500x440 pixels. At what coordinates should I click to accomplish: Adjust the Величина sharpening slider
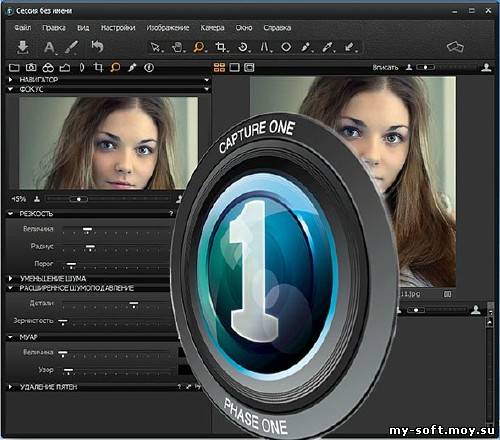tap(87, 230)
